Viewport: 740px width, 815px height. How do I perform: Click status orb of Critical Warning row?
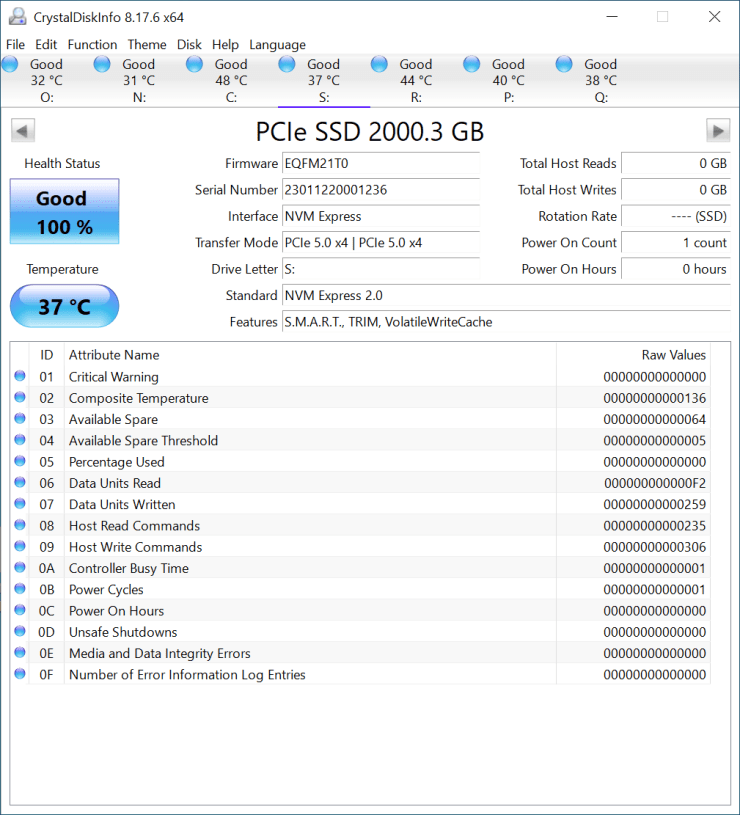coord(20,376)
